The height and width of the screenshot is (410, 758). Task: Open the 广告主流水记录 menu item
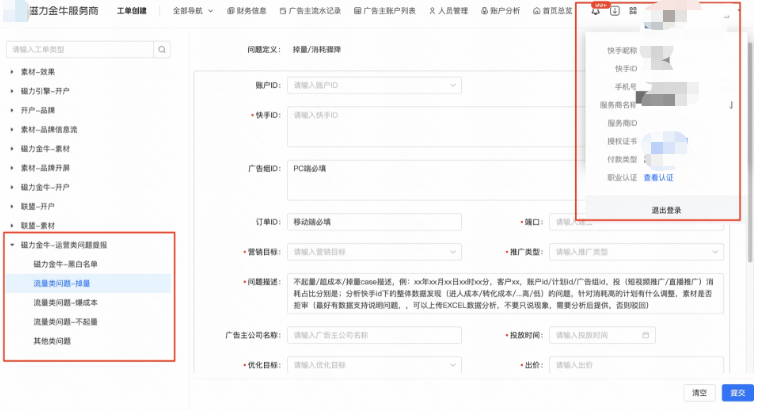click(x=310, y=11)
